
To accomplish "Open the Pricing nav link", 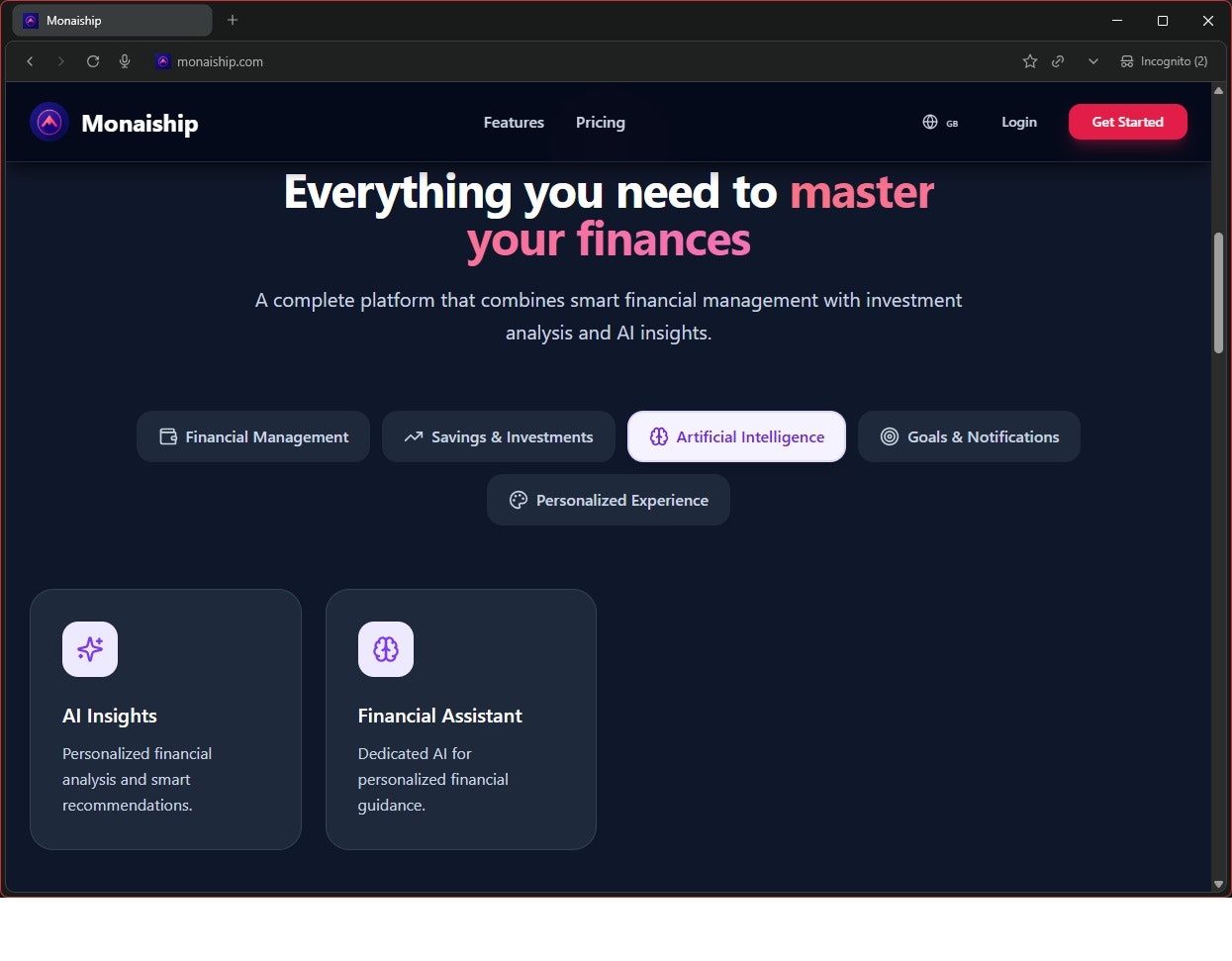I will 601,122.
